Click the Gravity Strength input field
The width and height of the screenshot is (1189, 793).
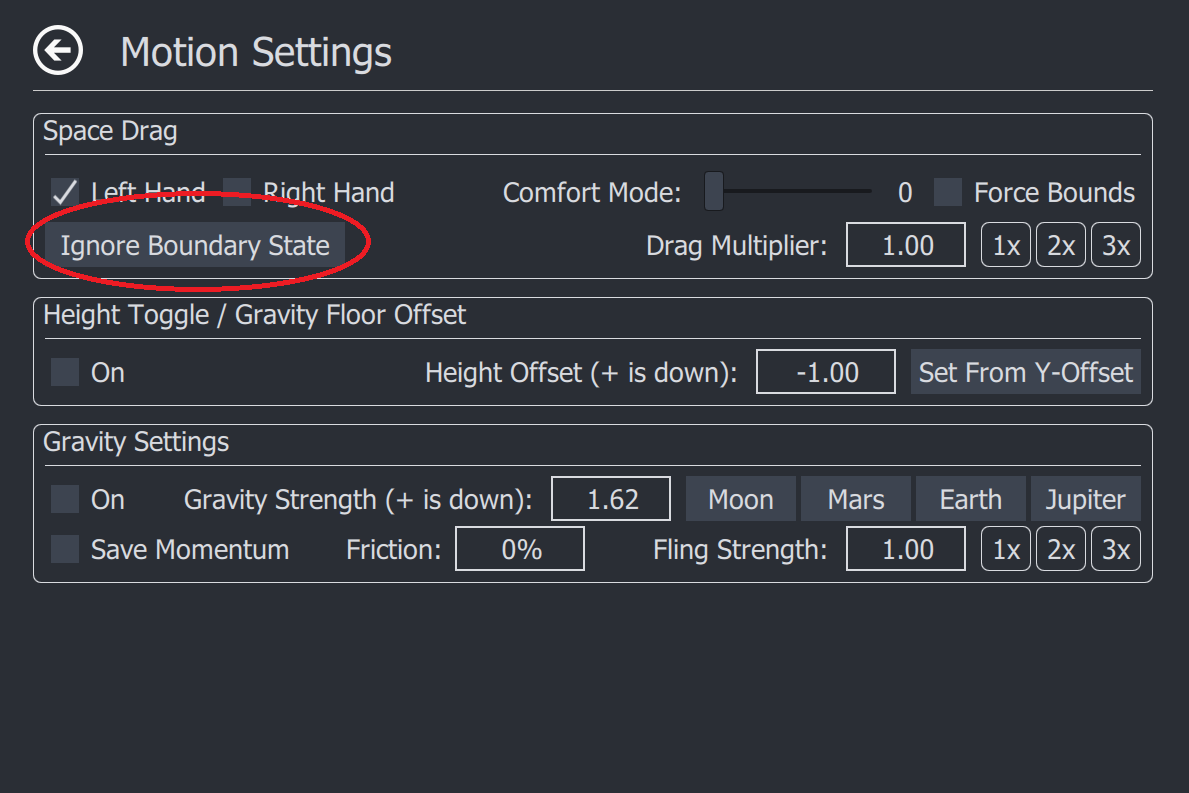tap(611, 499)
